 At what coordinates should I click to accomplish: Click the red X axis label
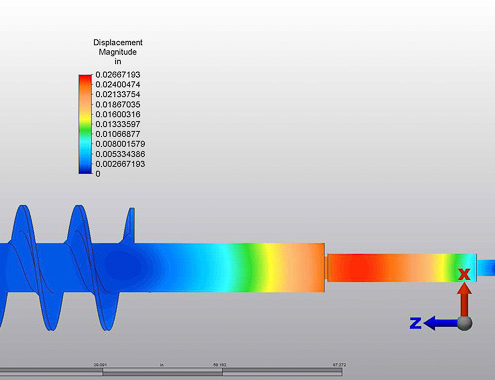point(464,274)
